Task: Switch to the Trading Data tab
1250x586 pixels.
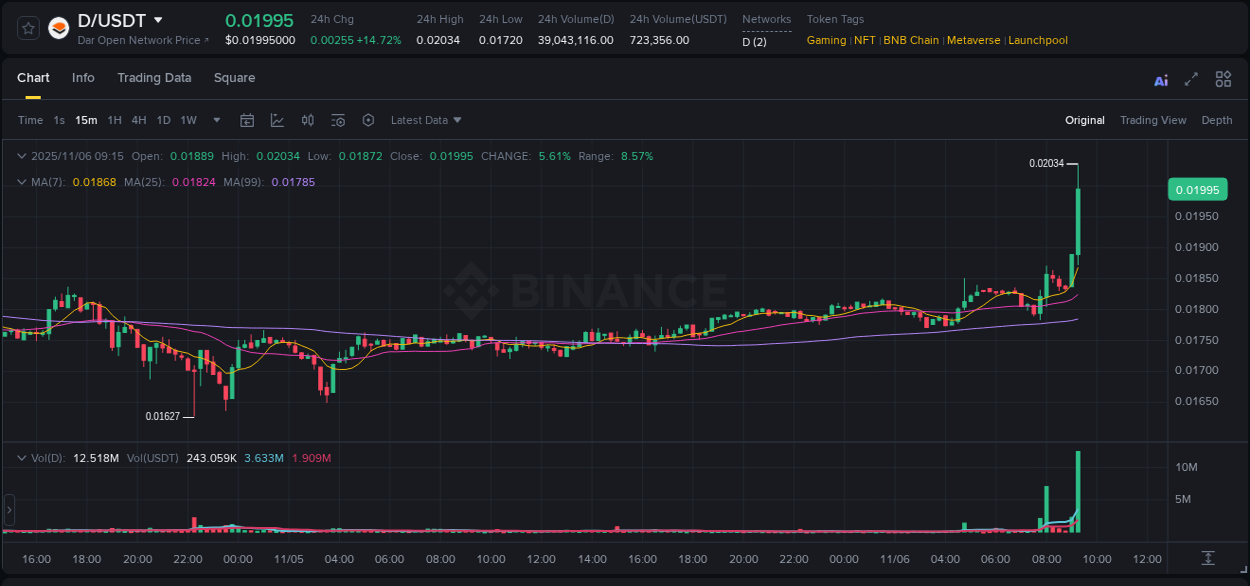Action: [154, 77]
